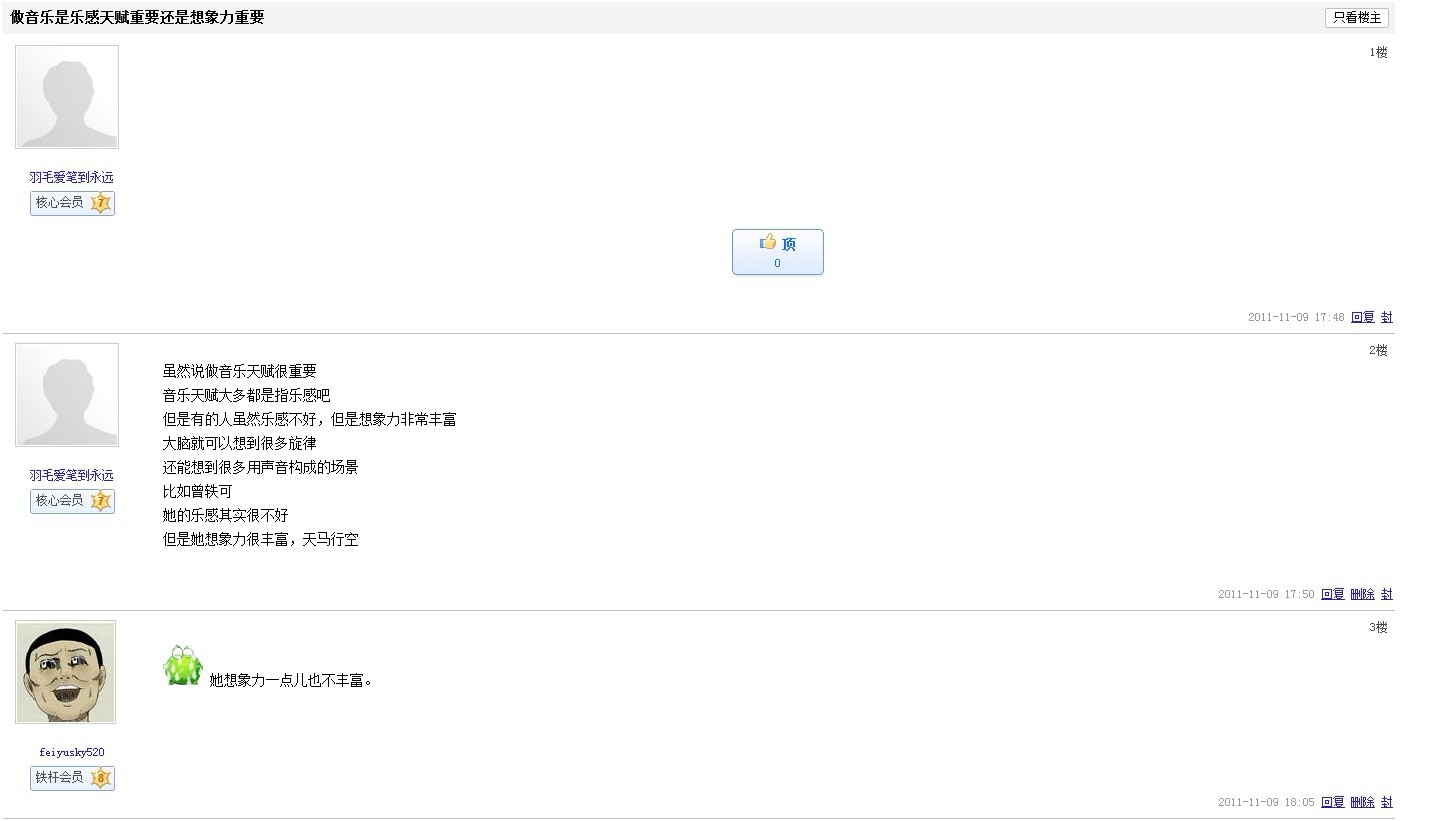Click 删除 on the 2楼 post

[1362, 594]
